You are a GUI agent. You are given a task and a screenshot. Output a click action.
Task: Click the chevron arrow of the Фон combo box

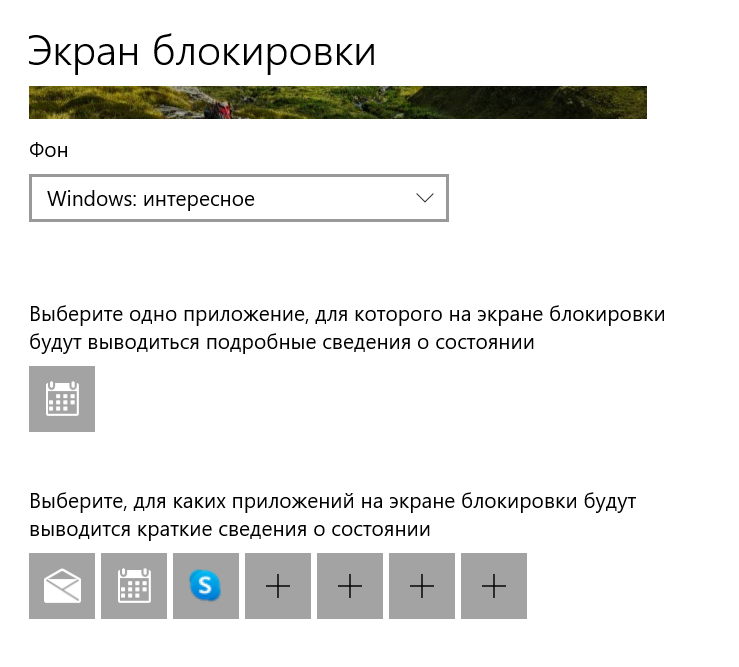(x=425, y=198)
